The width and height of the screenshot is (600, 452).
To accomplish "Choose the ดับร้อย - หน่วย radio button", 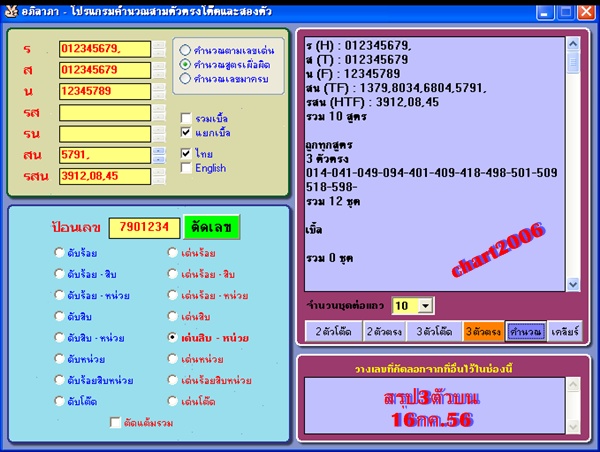I will click(x=59, y=295).
